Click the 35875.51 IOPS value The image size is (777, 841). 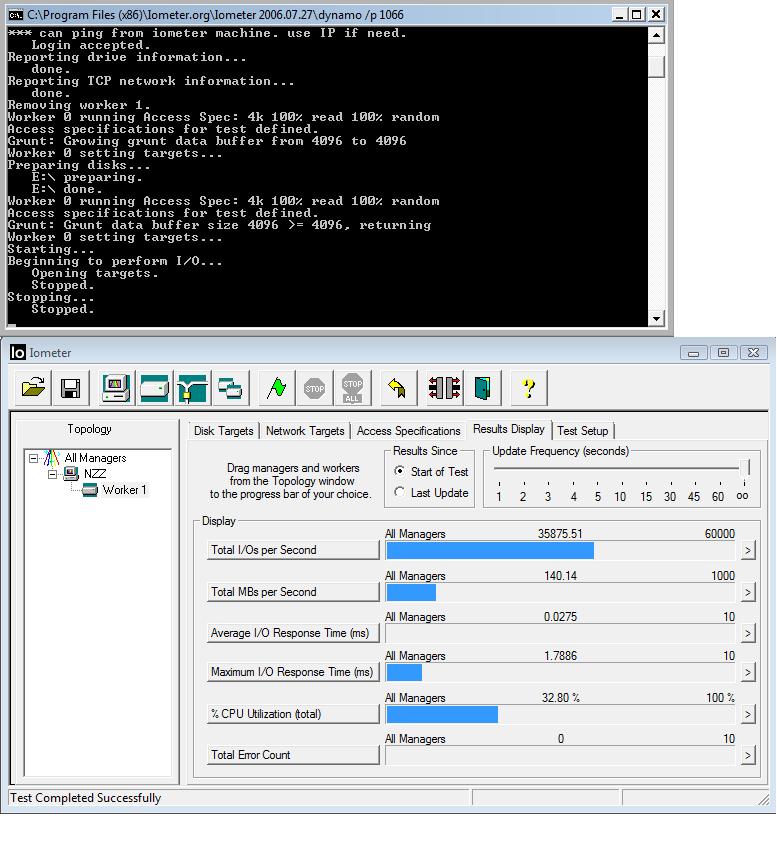(560, 534)
